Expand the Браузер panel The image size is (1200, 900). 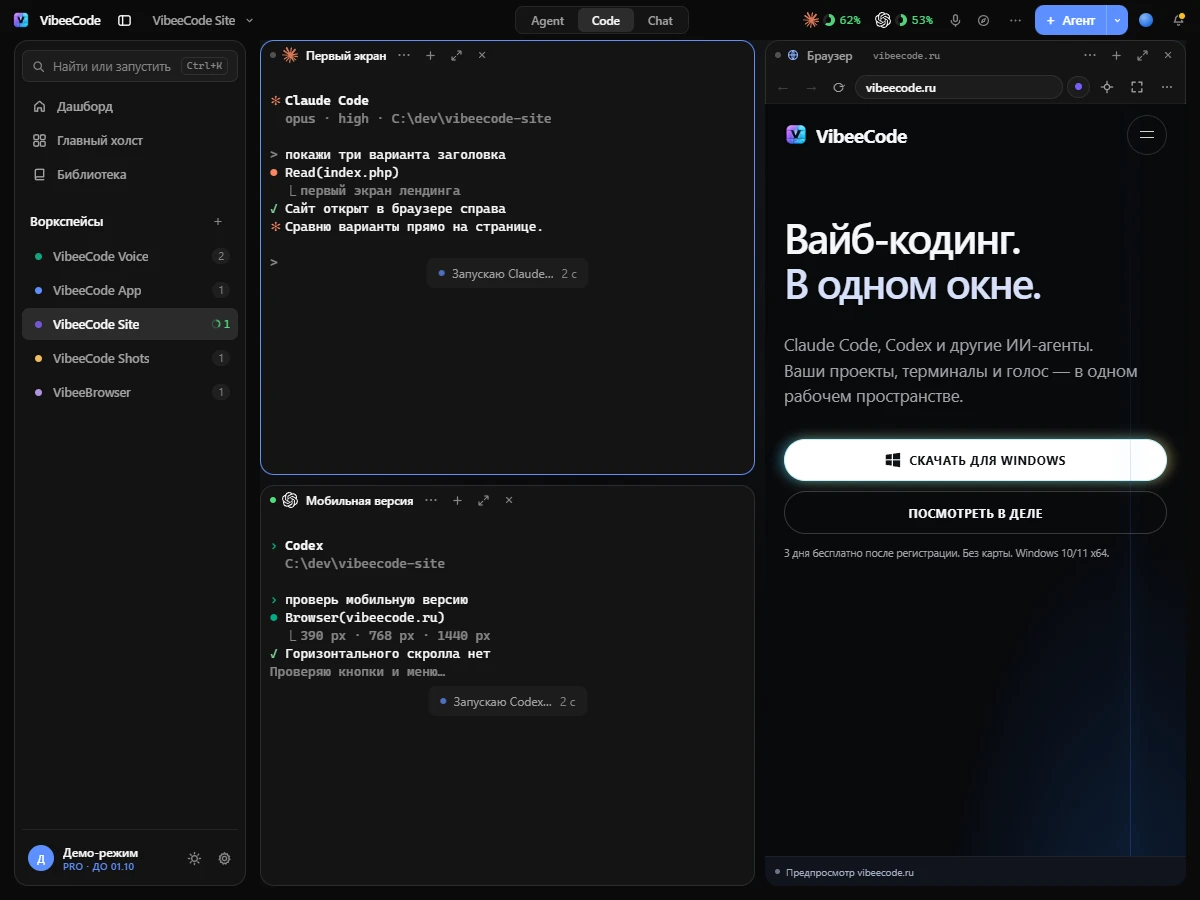pyautogui.click(x=1144, y=56)
